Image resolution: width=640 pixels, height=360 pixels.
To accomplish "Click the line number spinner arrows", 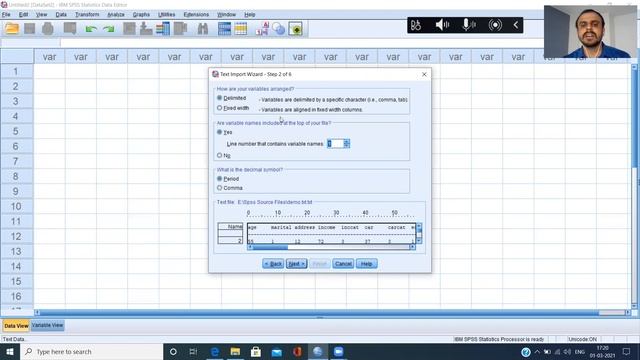I will pos(347,144).
